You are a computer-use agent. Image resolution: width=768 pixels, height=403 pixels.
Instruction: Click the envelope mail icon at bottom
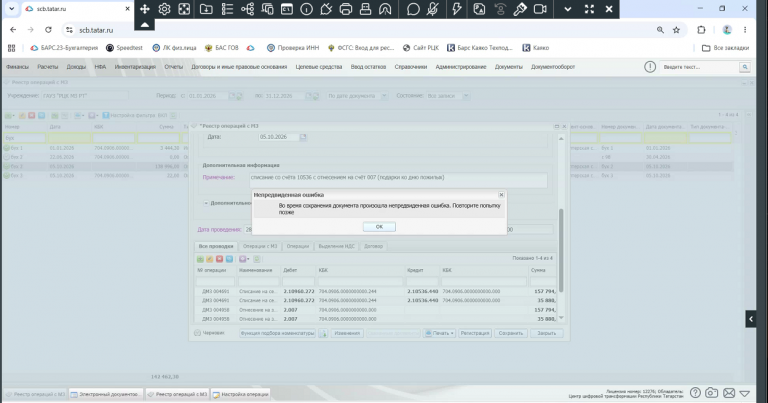coord(729,393)
